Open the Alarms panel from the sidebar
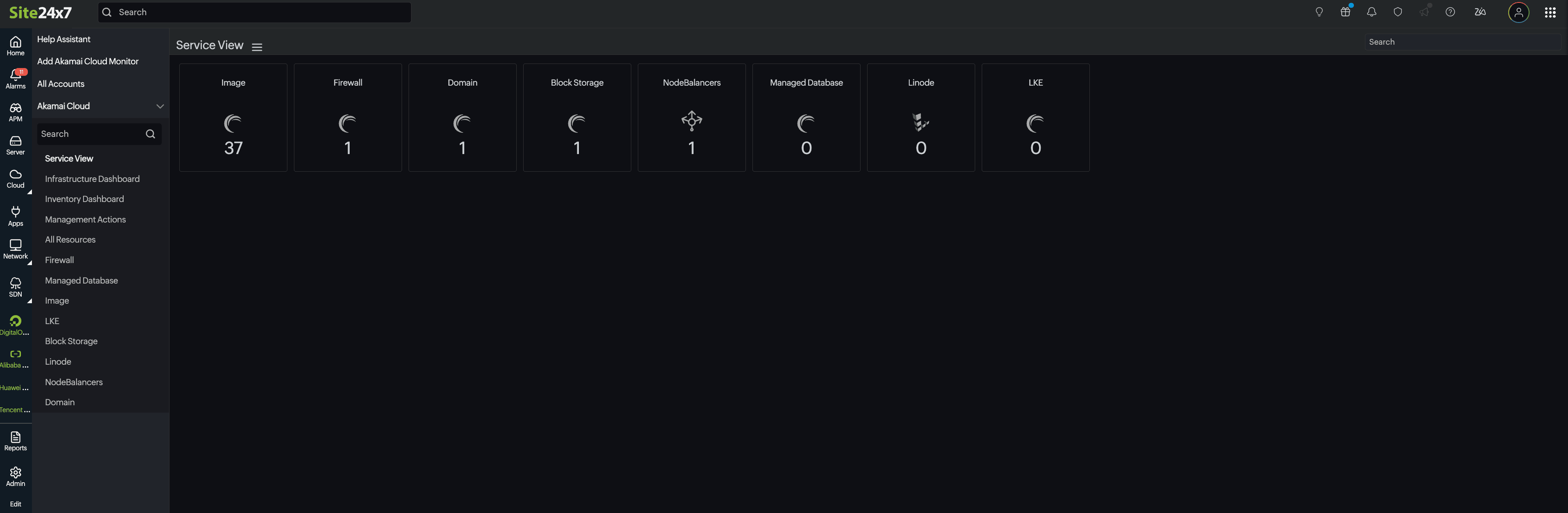The height and width of the screenshot is (513, 1568). [x=15, y=78]
